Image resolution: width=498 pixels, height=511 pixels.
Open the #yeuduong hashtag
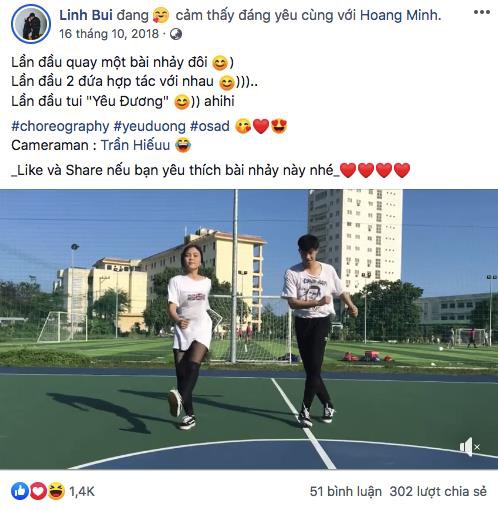pos(149,126)
